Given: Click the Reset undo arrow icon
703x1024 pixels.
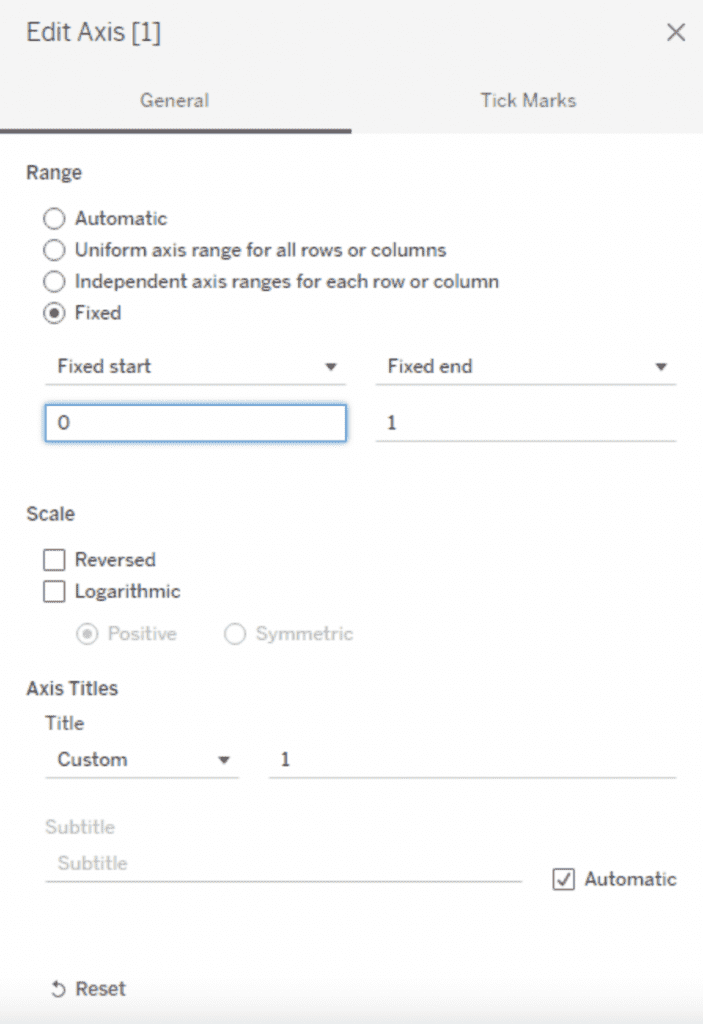Looking at the screenshot, I should 57,989.
